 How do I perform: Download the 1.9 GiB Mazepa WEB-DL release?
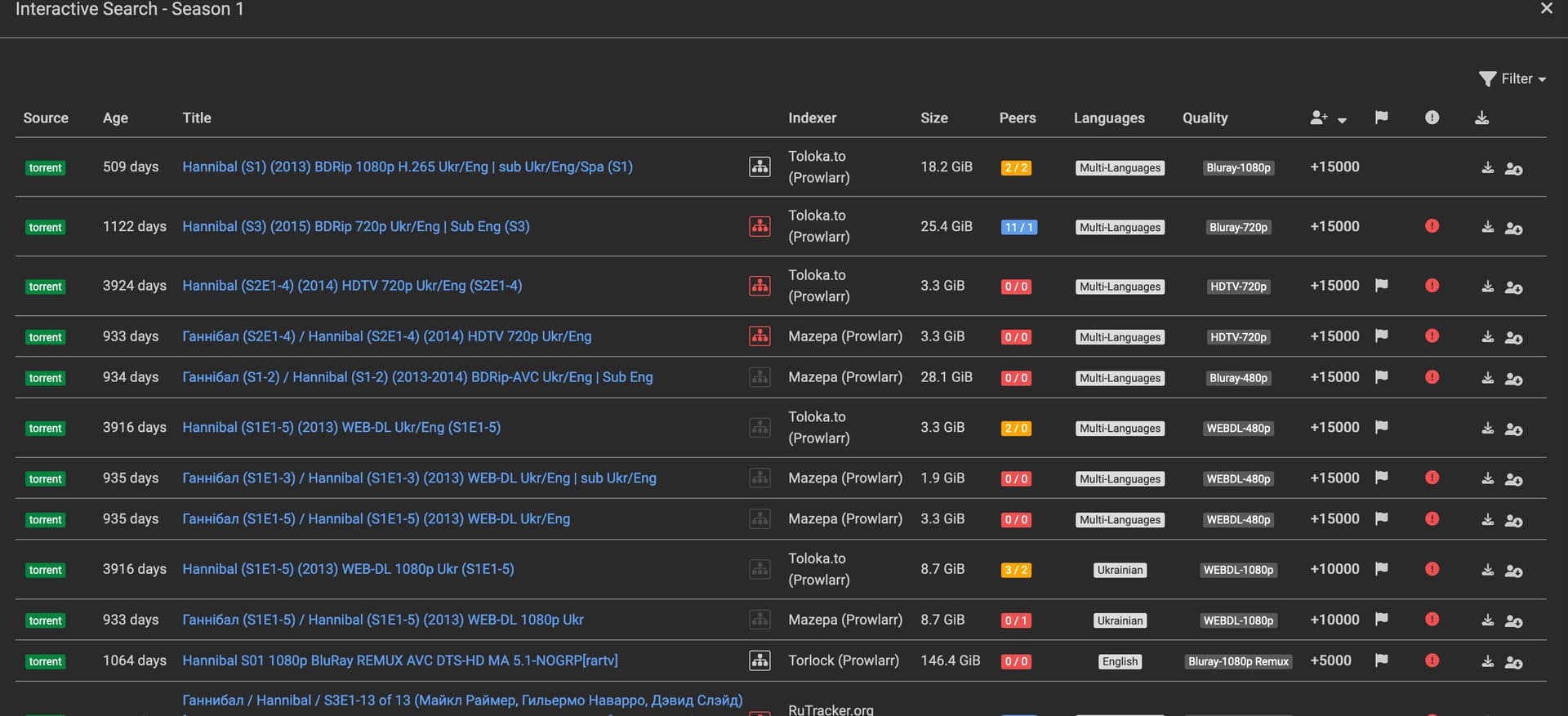[1487, 478]
